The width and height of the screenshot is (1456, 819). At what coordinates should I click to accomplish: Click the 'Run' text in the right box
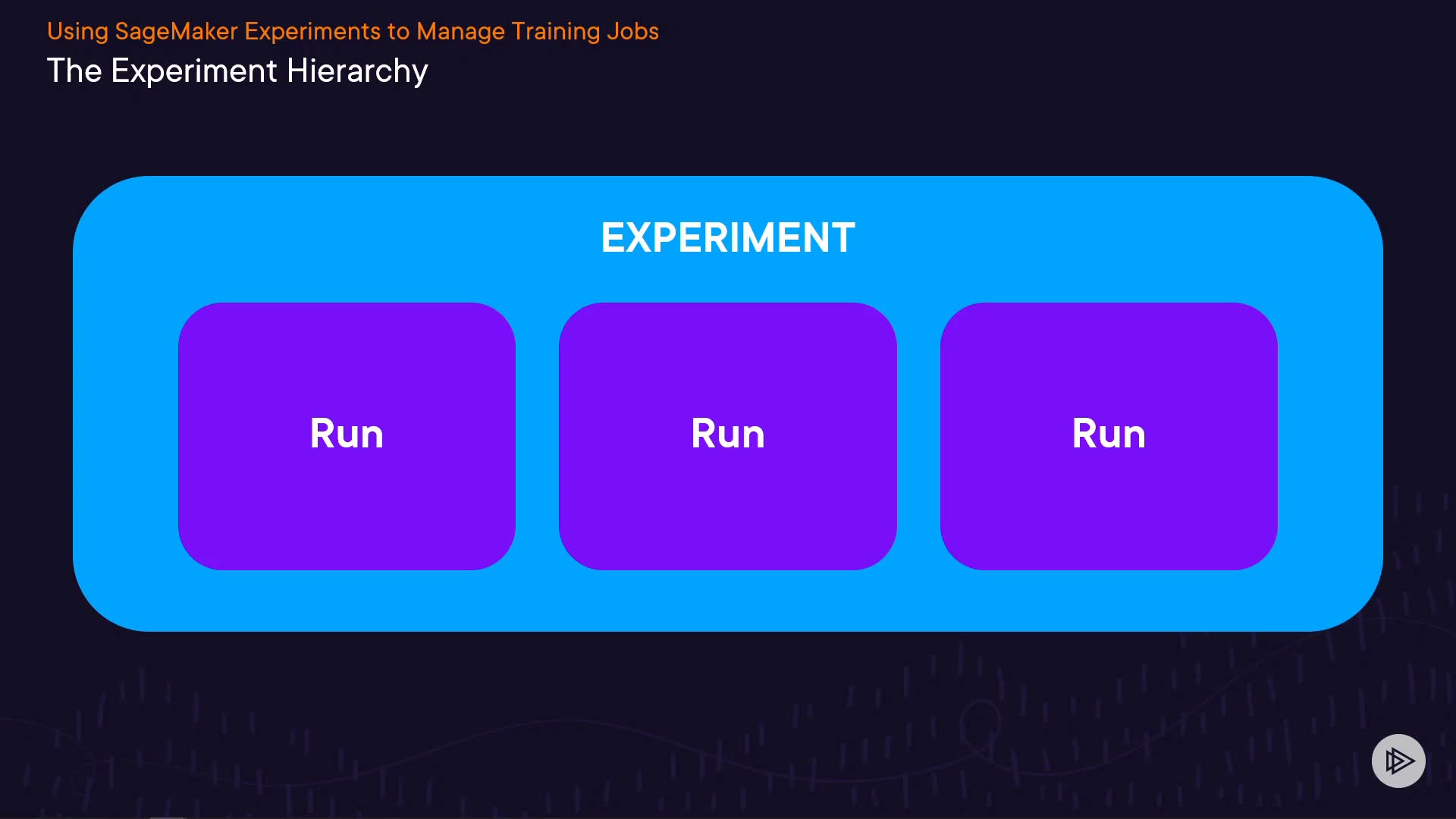[1108, 434]
